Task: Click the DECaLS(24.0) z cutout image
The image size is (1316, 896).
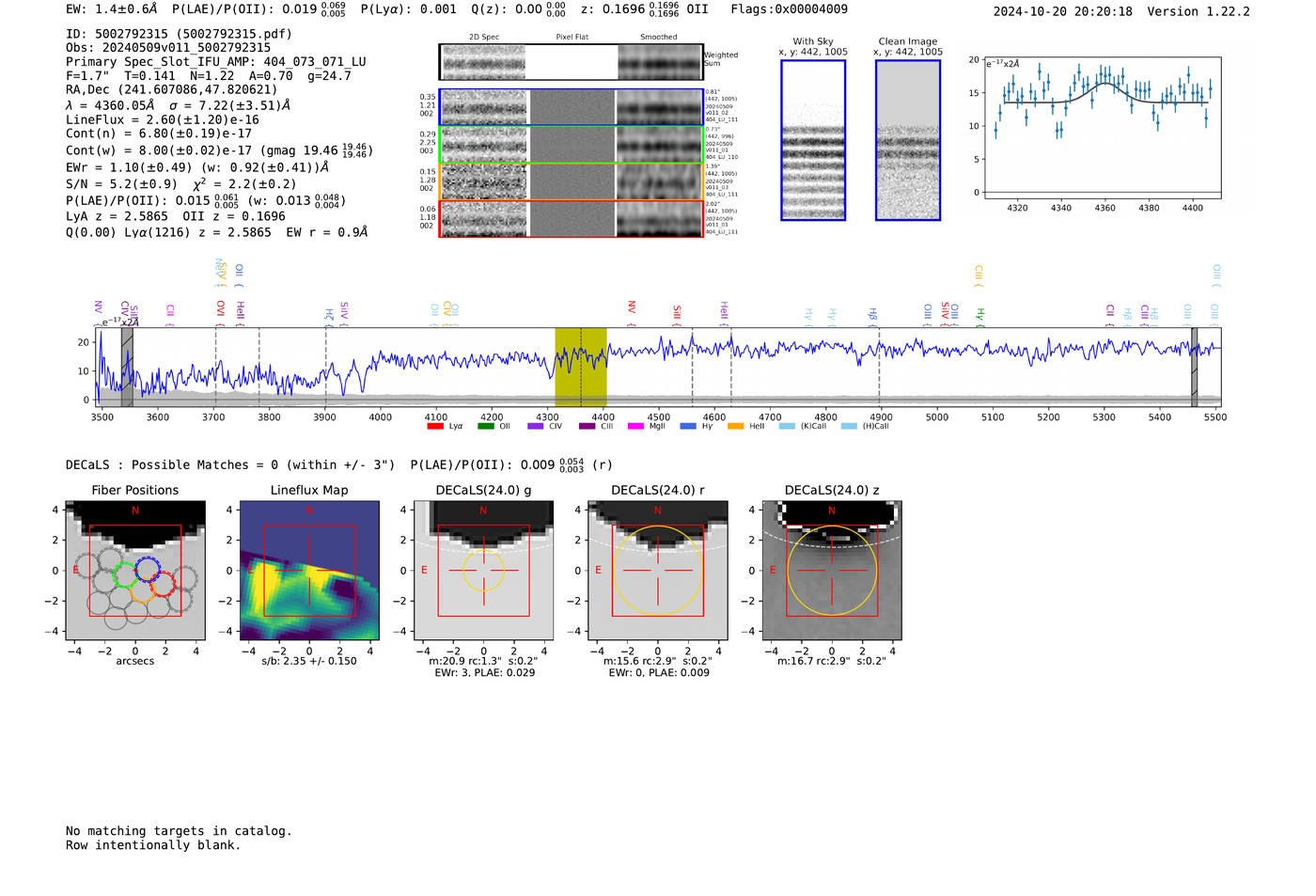Action: [831, 571]
